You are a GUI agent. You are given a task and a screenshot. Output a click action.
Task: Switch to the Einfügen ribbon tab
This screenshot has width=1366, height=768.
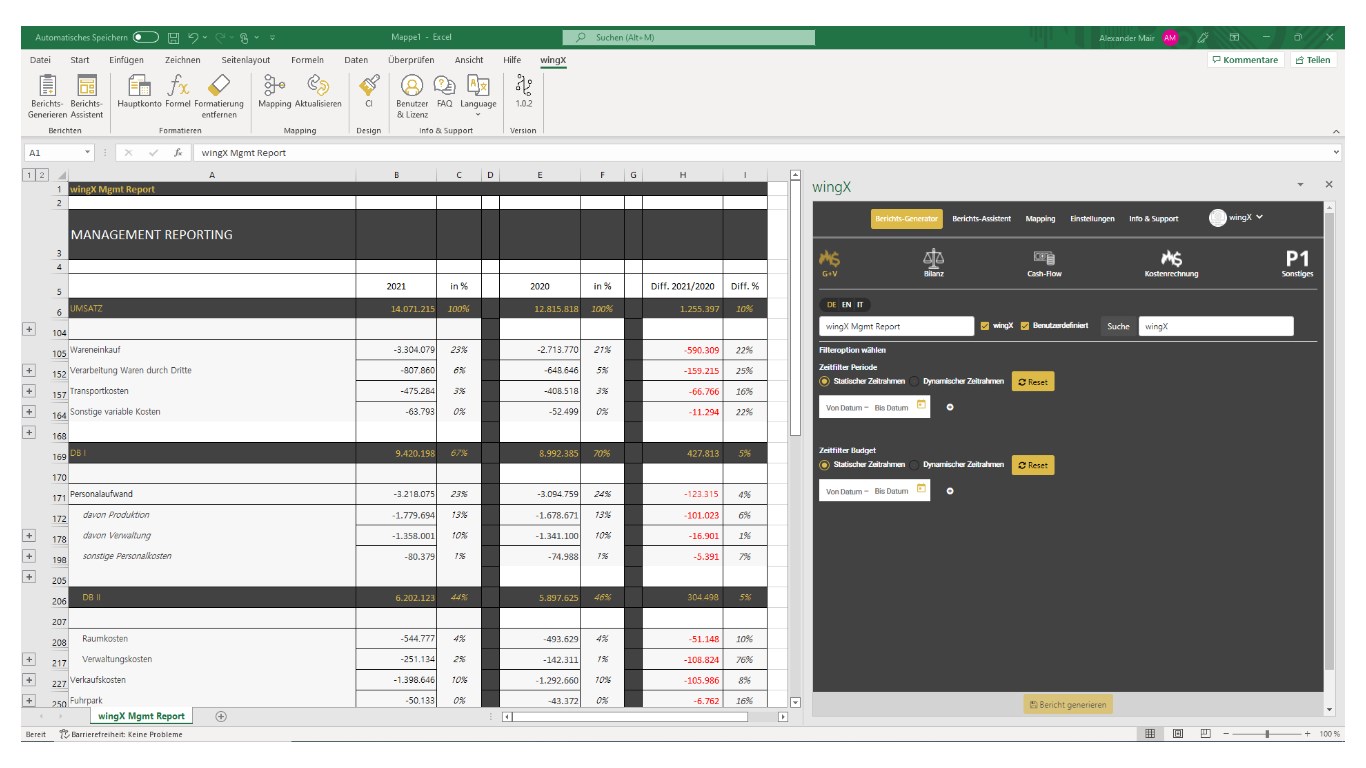point(126,60)
